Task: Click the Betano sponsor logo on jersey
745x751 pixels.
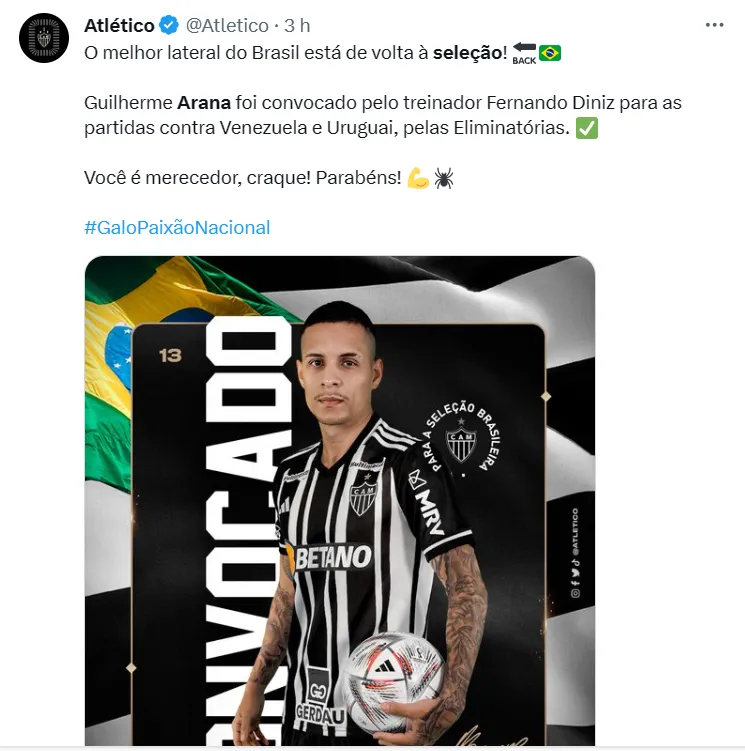Action: click(x=329, y=557)
